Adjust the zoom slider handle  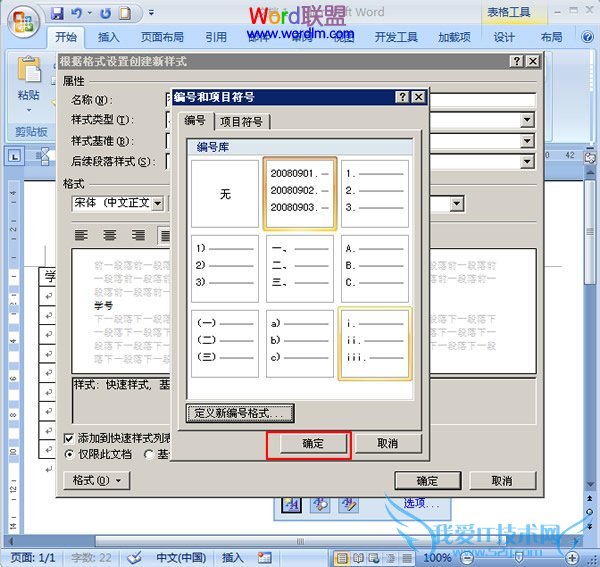pos(518,558)
